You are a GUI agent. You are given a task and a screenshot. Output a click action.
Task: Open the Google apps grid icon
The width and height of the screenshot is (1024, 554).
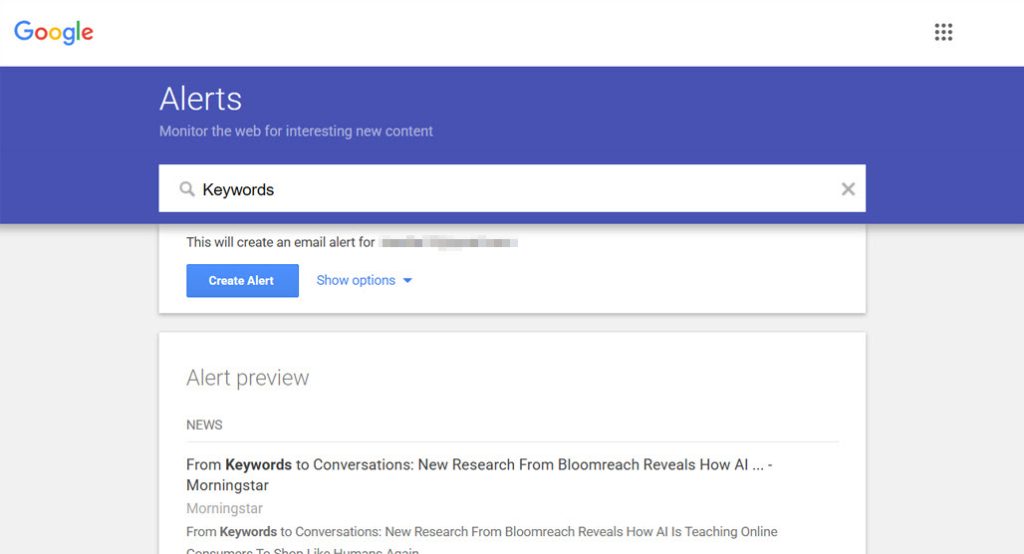pos(943,32)
